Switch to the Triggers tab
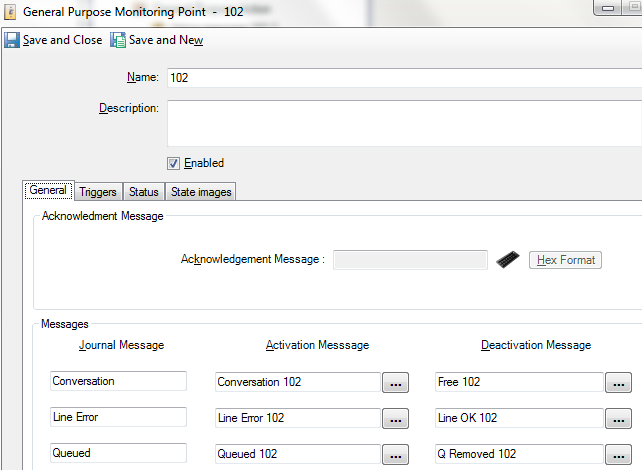 point(98,192)
